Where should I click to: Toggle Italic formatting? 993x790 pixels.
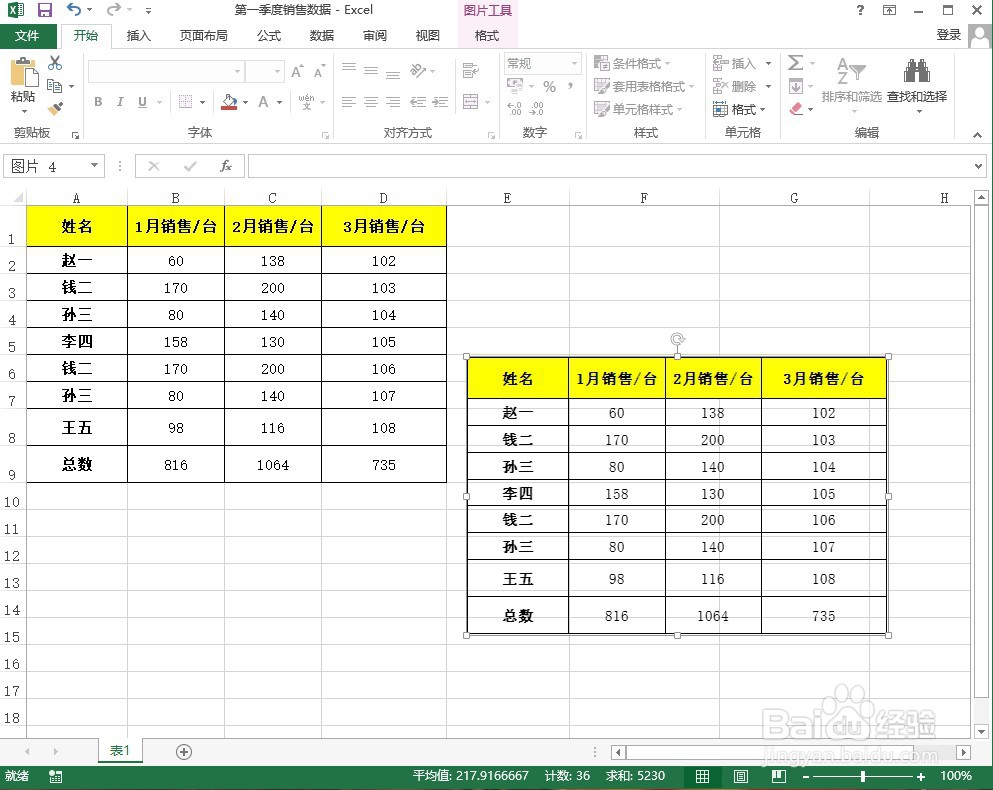(x=120, y=102)
